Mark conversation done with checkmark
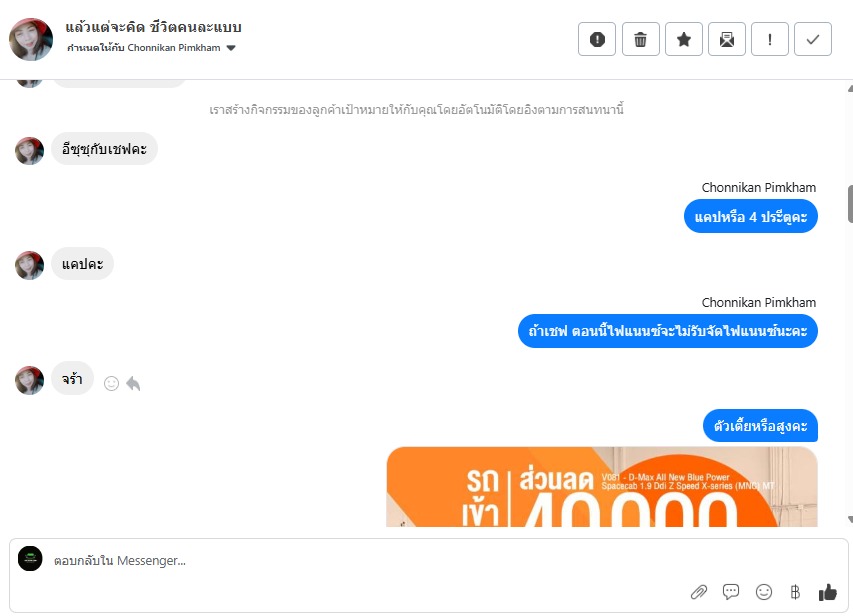 coord(813,39)
